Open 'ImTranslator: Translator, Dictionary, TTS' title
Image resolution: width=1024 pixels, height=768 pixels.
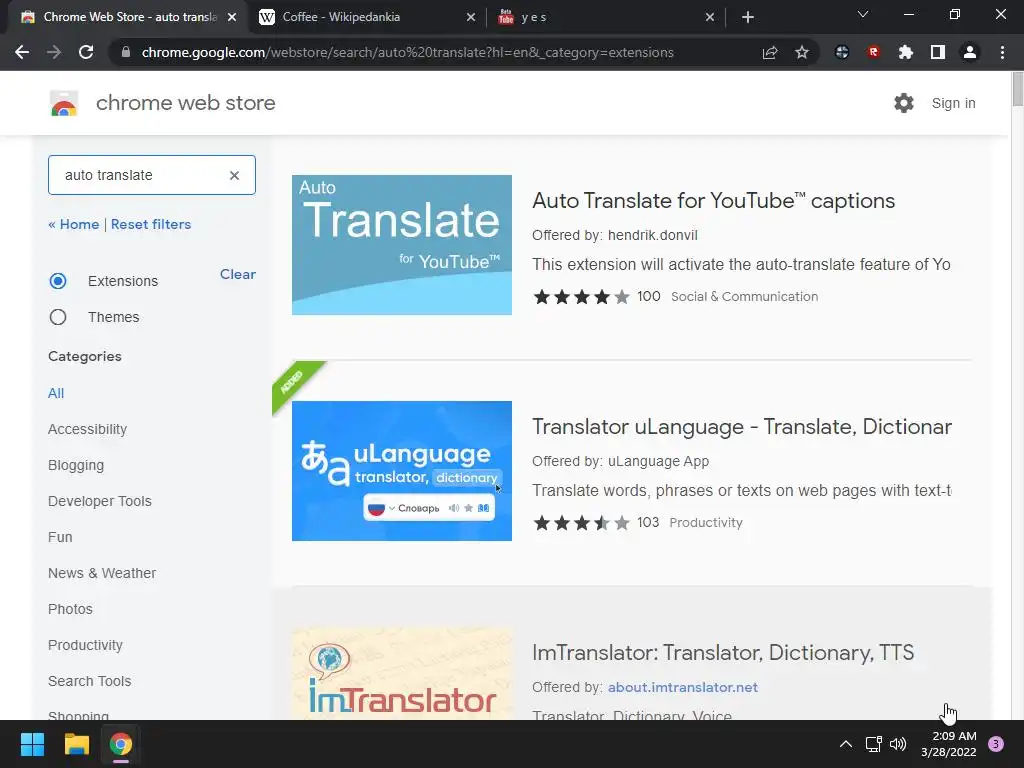723,652
